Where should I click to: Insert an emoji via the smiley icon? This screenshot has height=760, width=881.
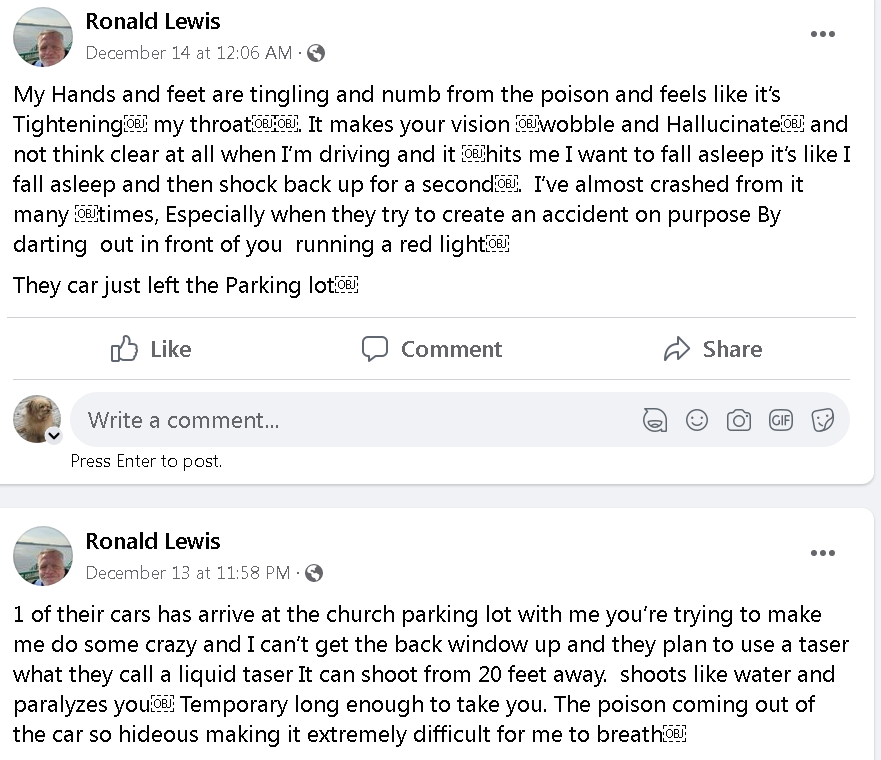[697, 420]
